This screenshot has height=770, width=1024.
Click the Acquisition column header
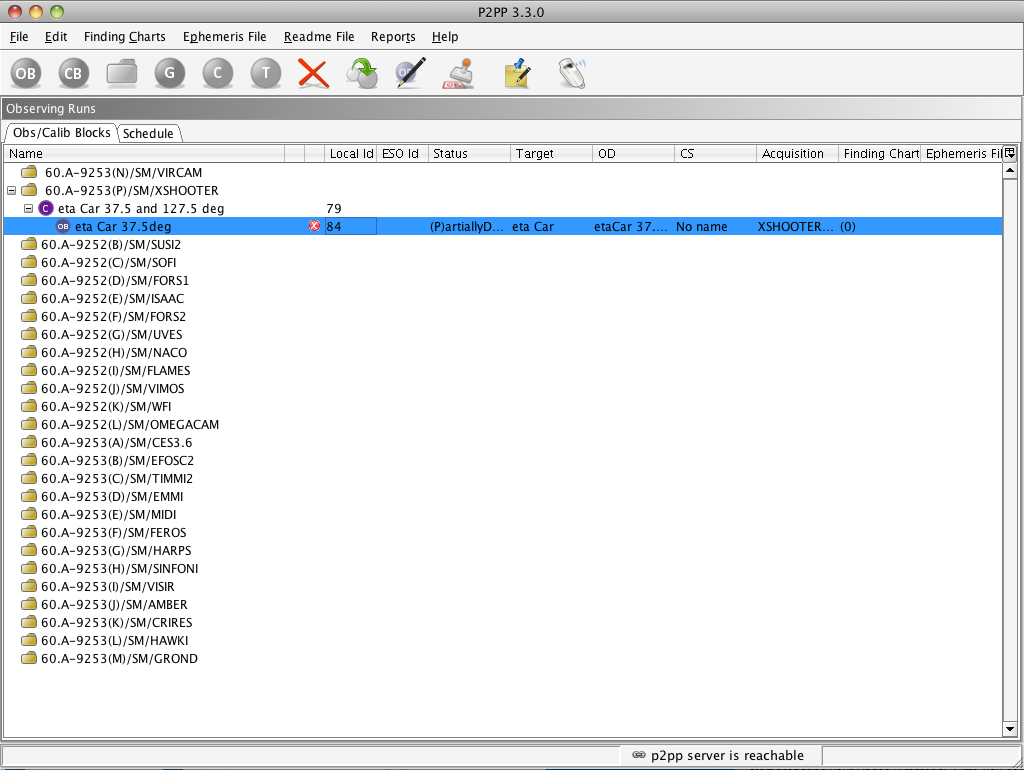797,153
